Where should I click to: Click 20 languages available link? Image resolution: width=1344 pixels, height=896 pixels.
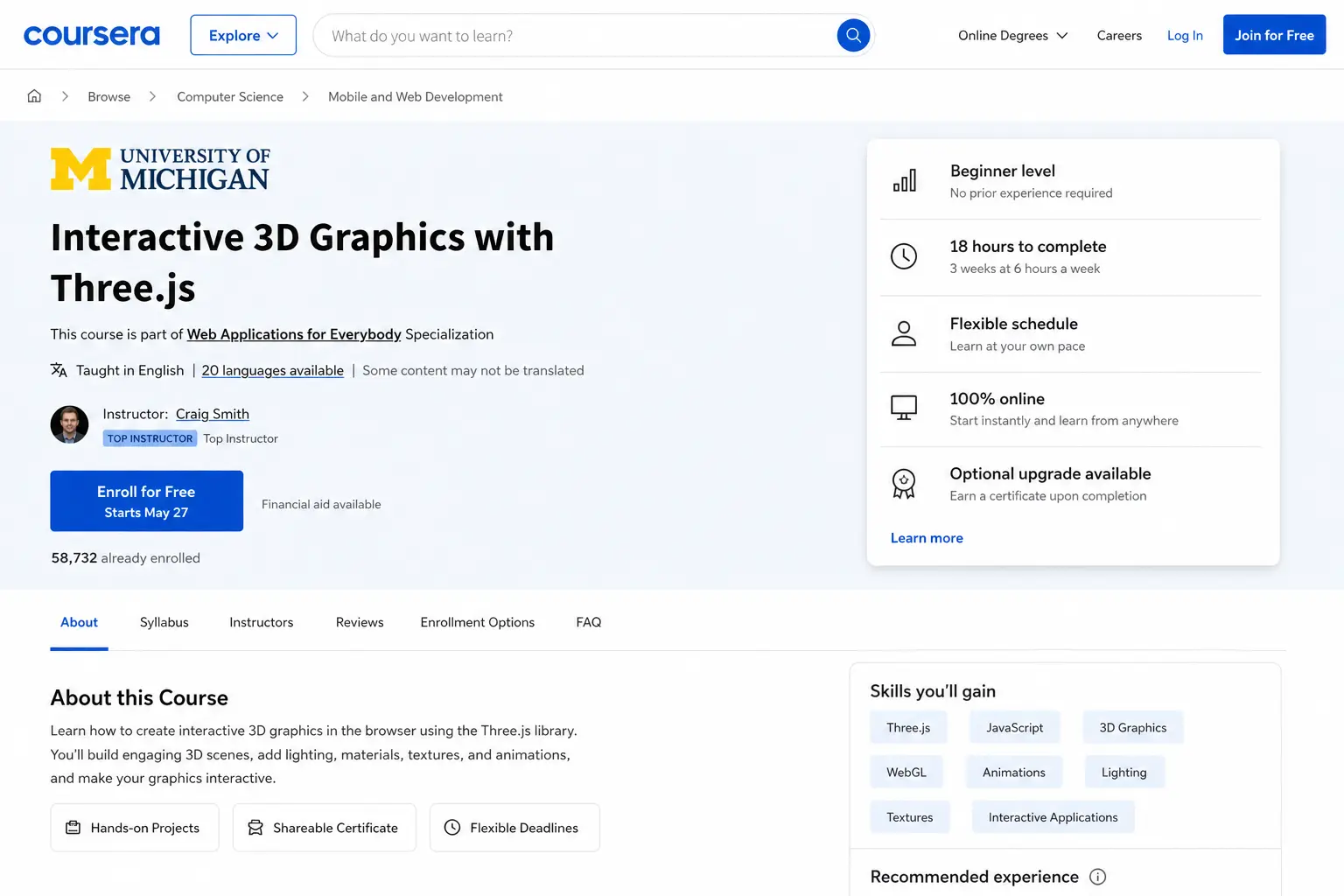(273, 370)
